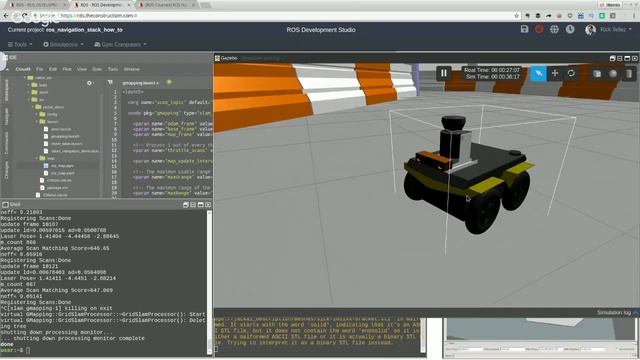Click the Commands side tab in IDE
This screenshot has height=360, width=640.
pos(6,143)
